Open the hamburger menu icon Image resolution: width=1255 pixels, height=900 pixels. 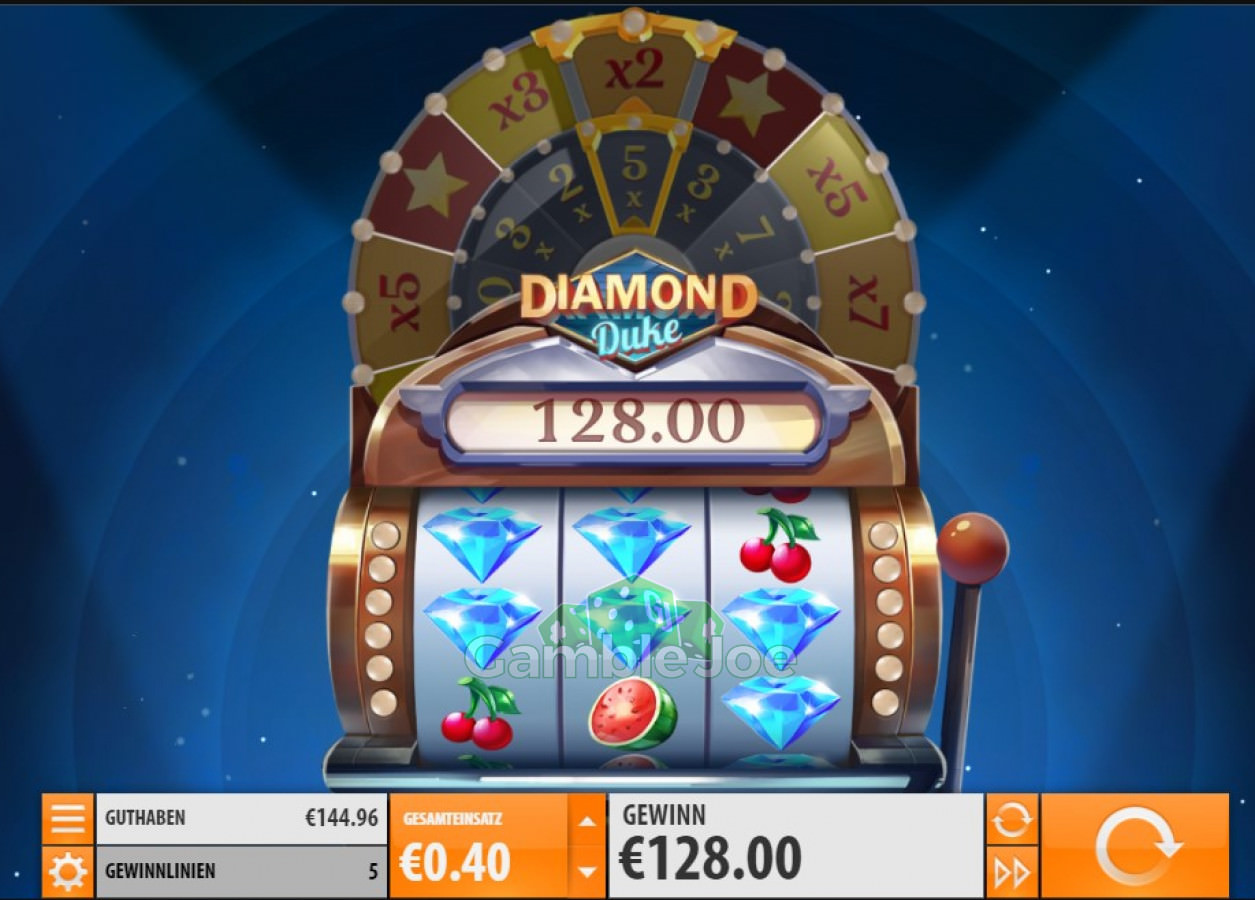pyautogui.click(x=67, y=818)
